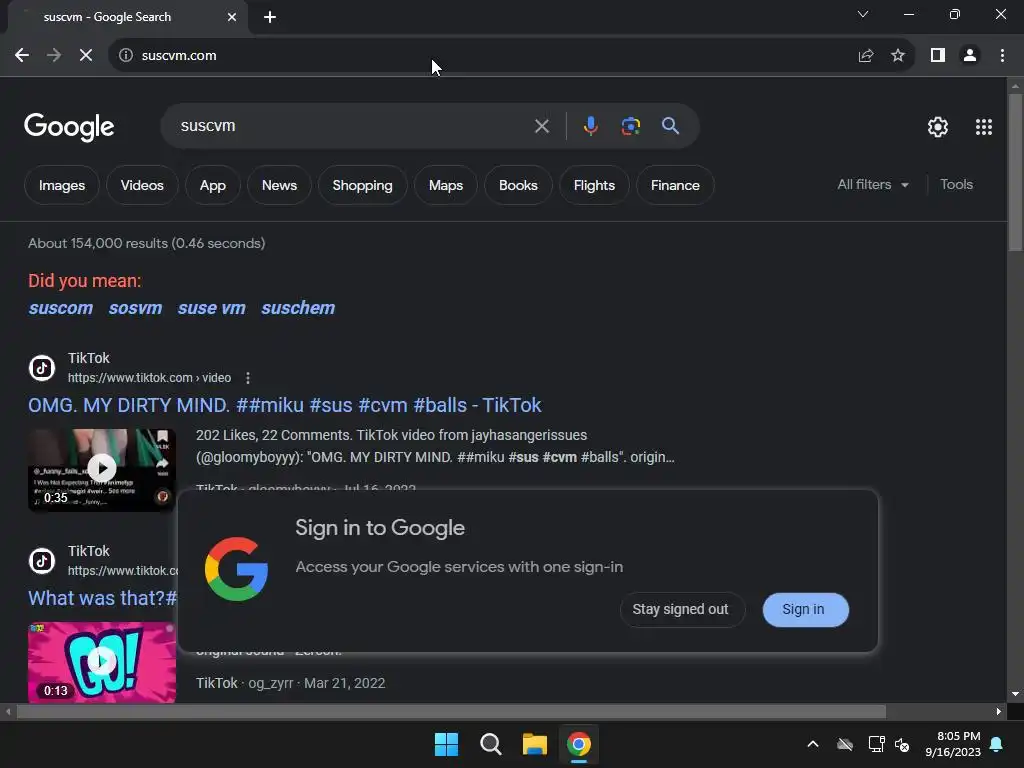Filter results by App

[x=212, y=185]
